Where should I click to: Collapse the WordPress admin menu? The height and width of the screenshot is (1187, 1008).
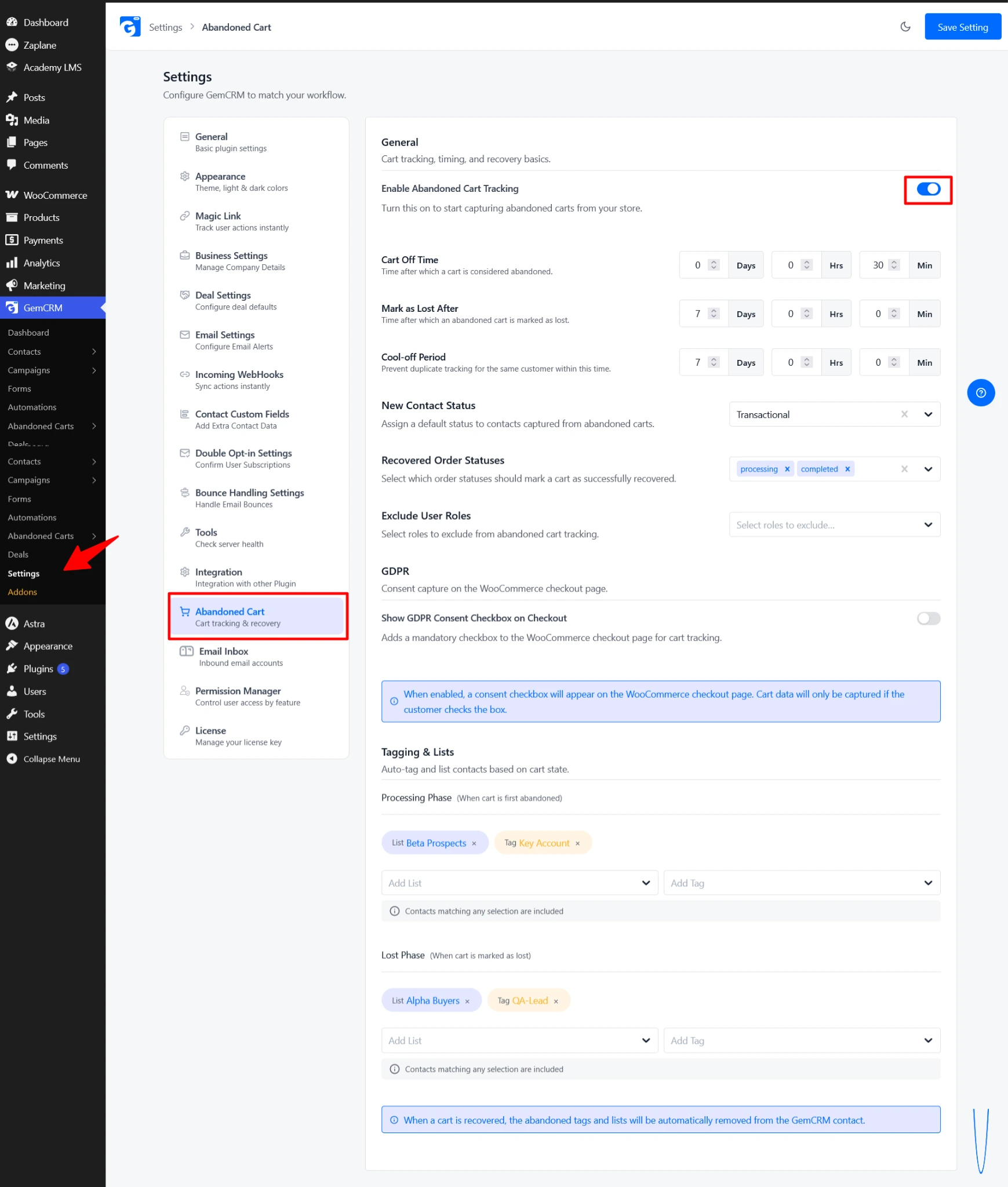pos(53,759)
